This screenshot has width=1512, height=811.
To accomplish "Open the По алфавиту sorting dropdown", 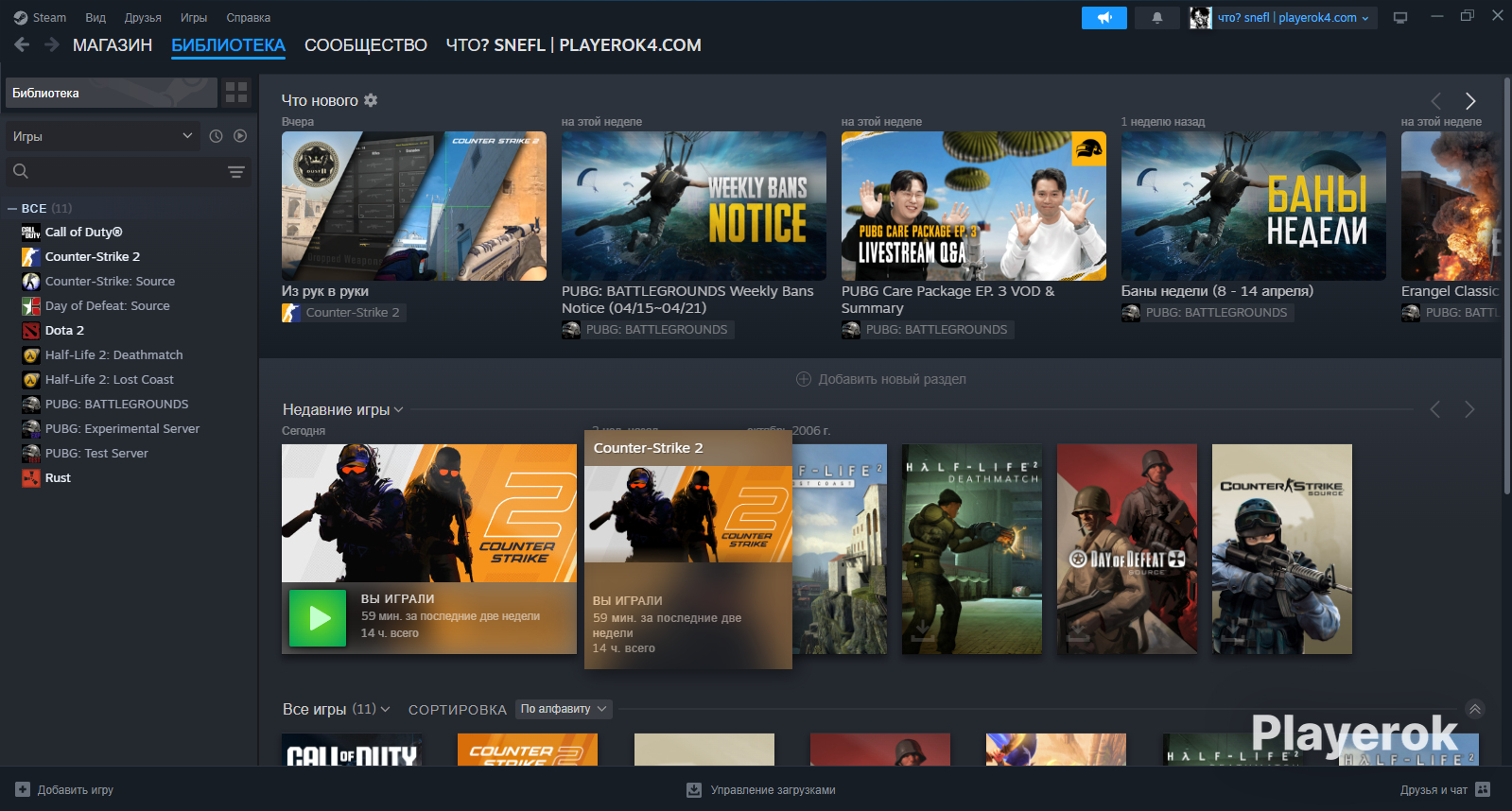I will (x=564, y=709).
